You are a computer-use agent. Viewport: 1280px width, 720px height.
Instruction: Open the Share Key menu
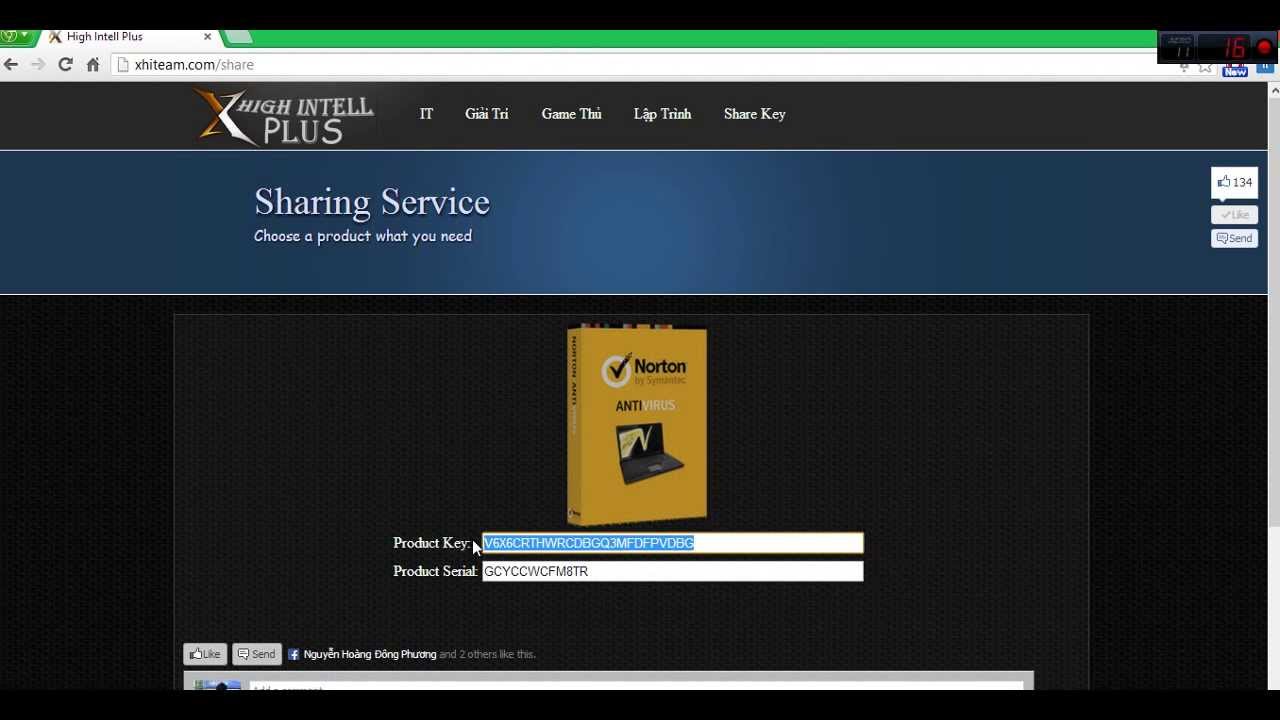755,114
